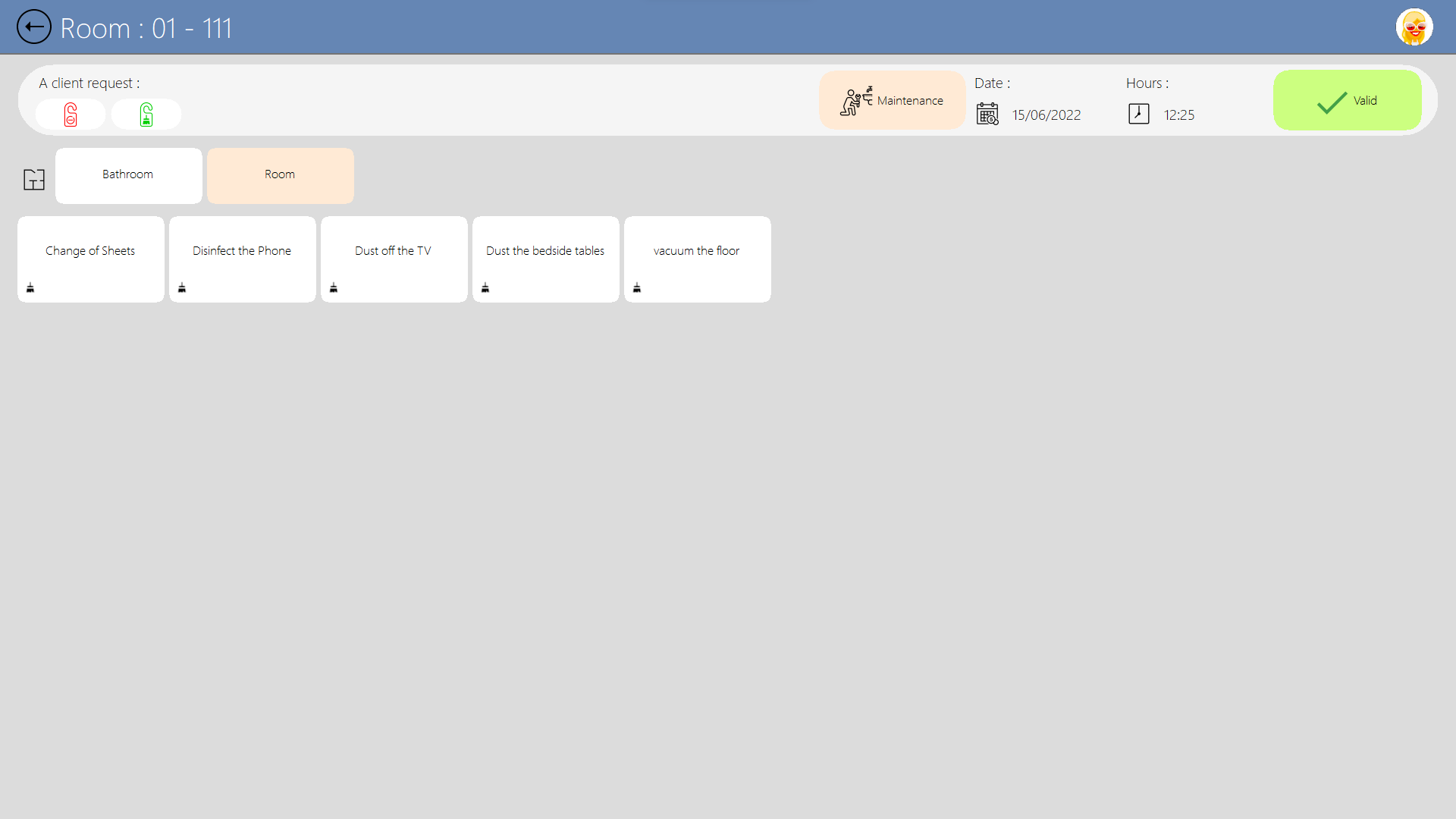This screenshot has height=819, width=1456.
Task: Click broom icon on vacuum the floor card
Action: coord(637,287)
